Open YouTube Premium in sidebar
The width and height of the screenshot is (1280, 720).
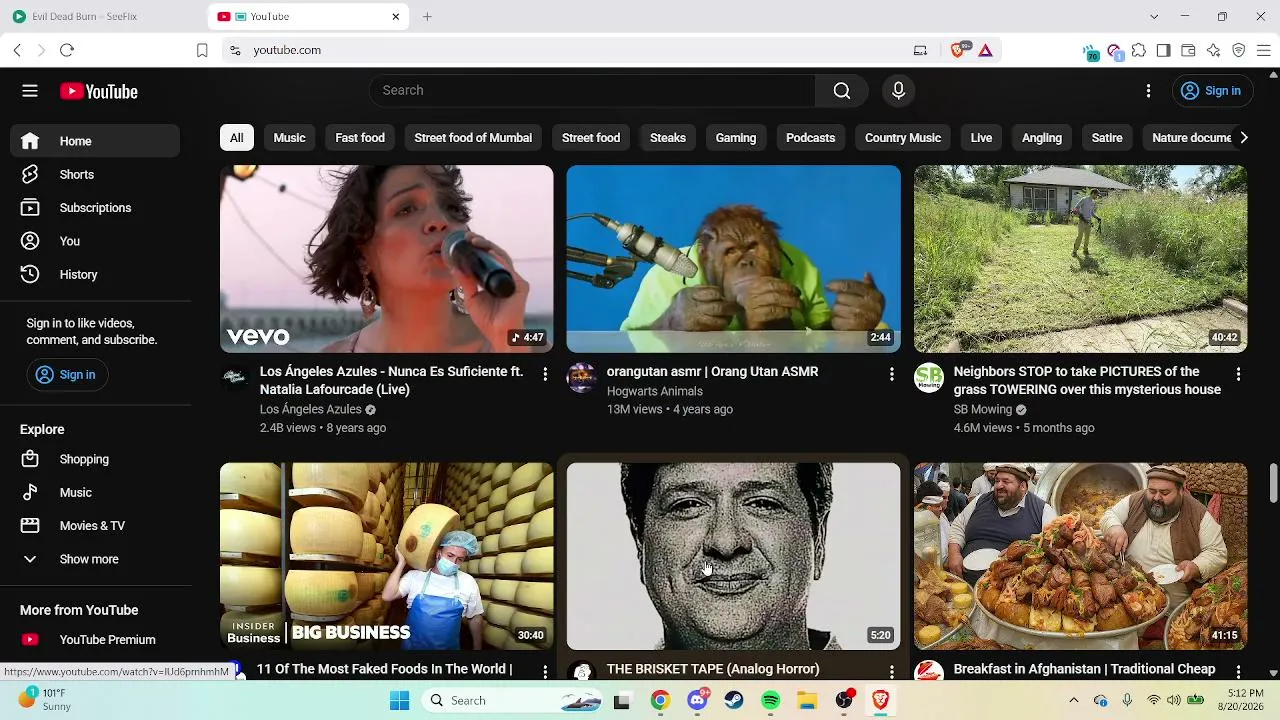click(x=95, y=640)
